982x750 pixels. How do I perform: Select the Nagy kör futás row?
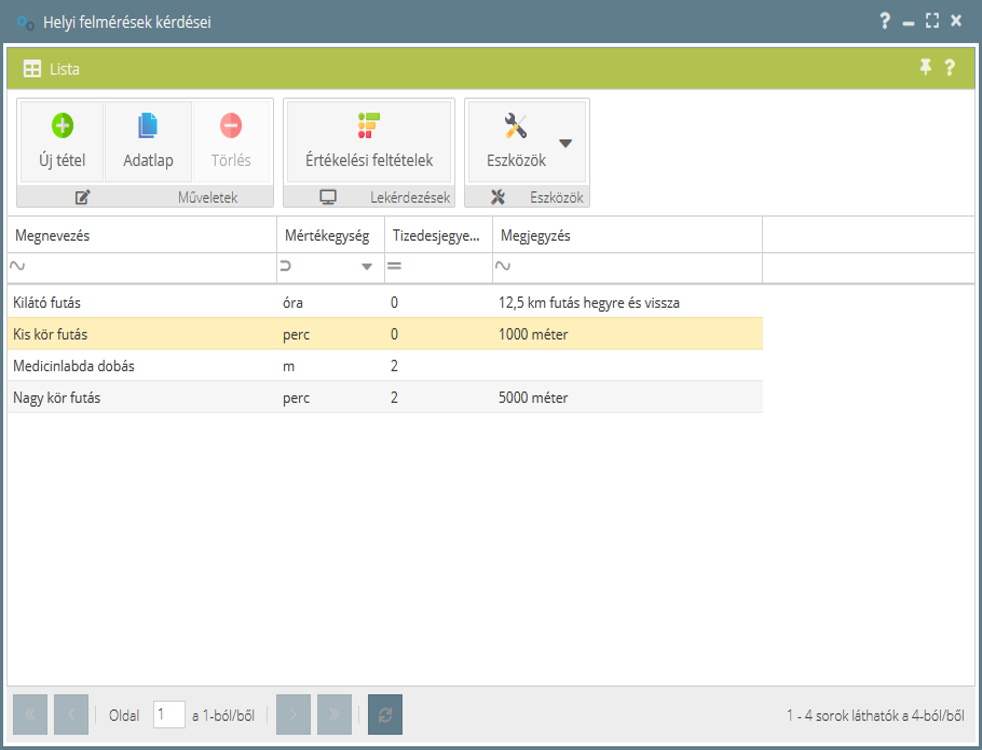tap(140, 398)
